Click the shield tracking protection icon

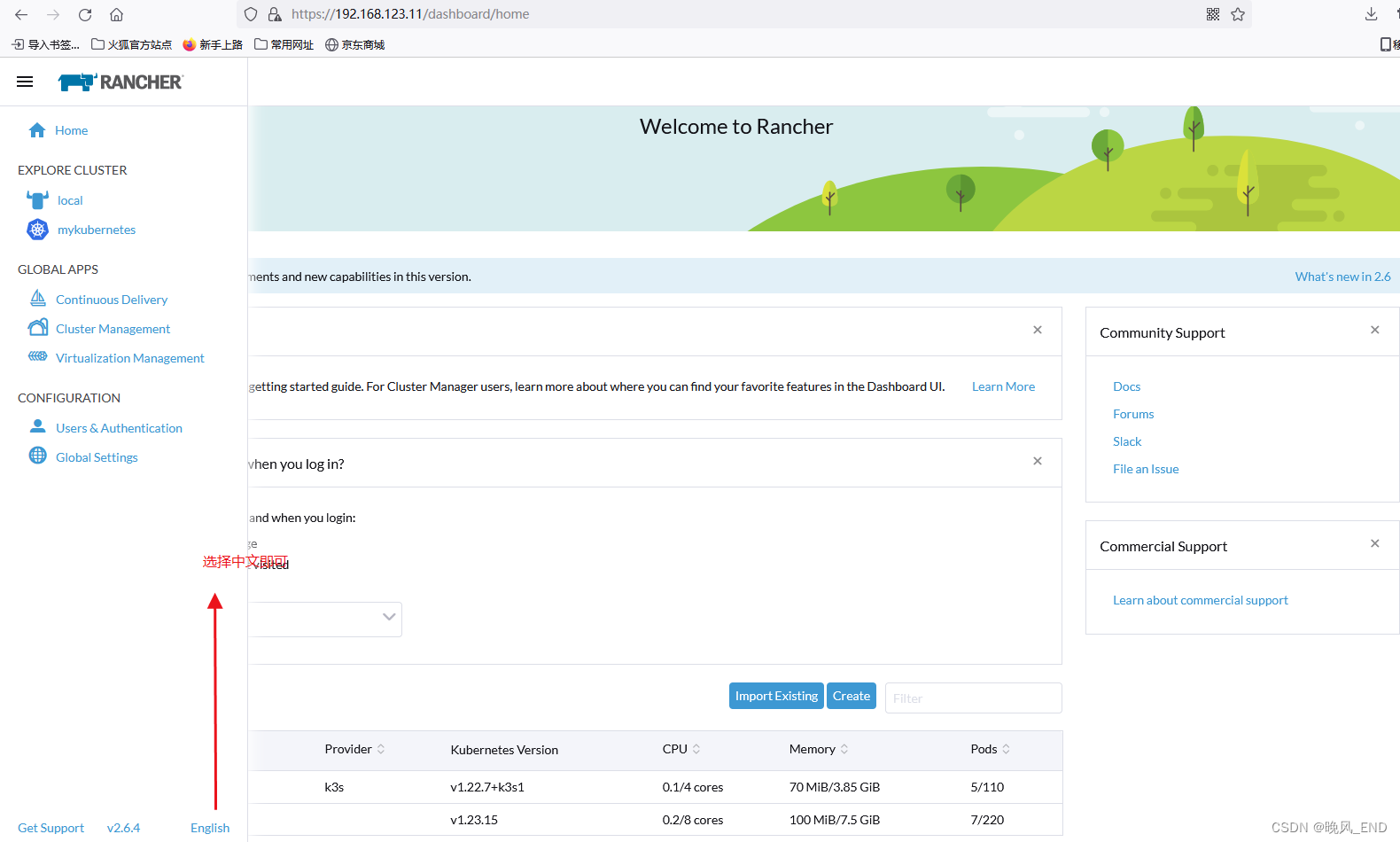click(251, 14)
